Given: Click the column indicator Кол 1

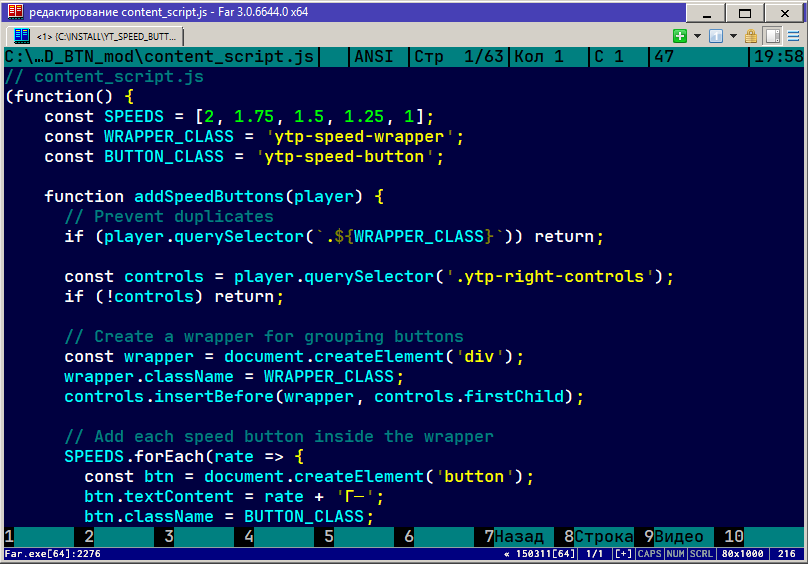Looking at the screenshot, I should pyautogui.click(x=539, y=56).
